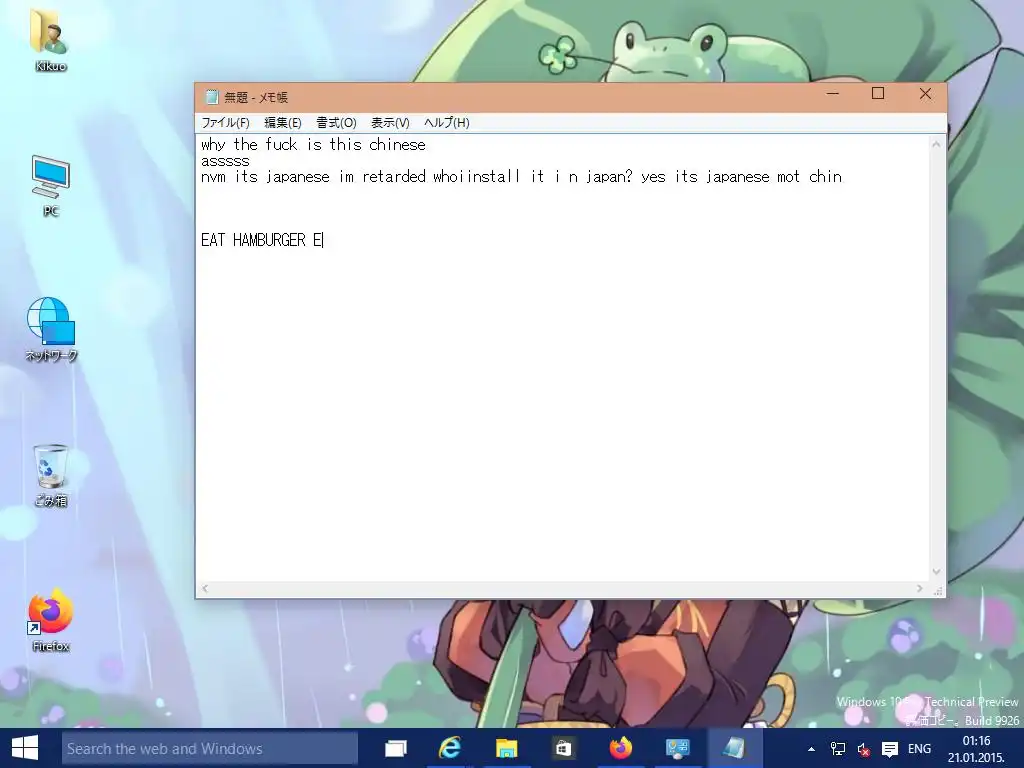Maximize the Notepad window
The image size is (1024, 768).
[878, 94]
